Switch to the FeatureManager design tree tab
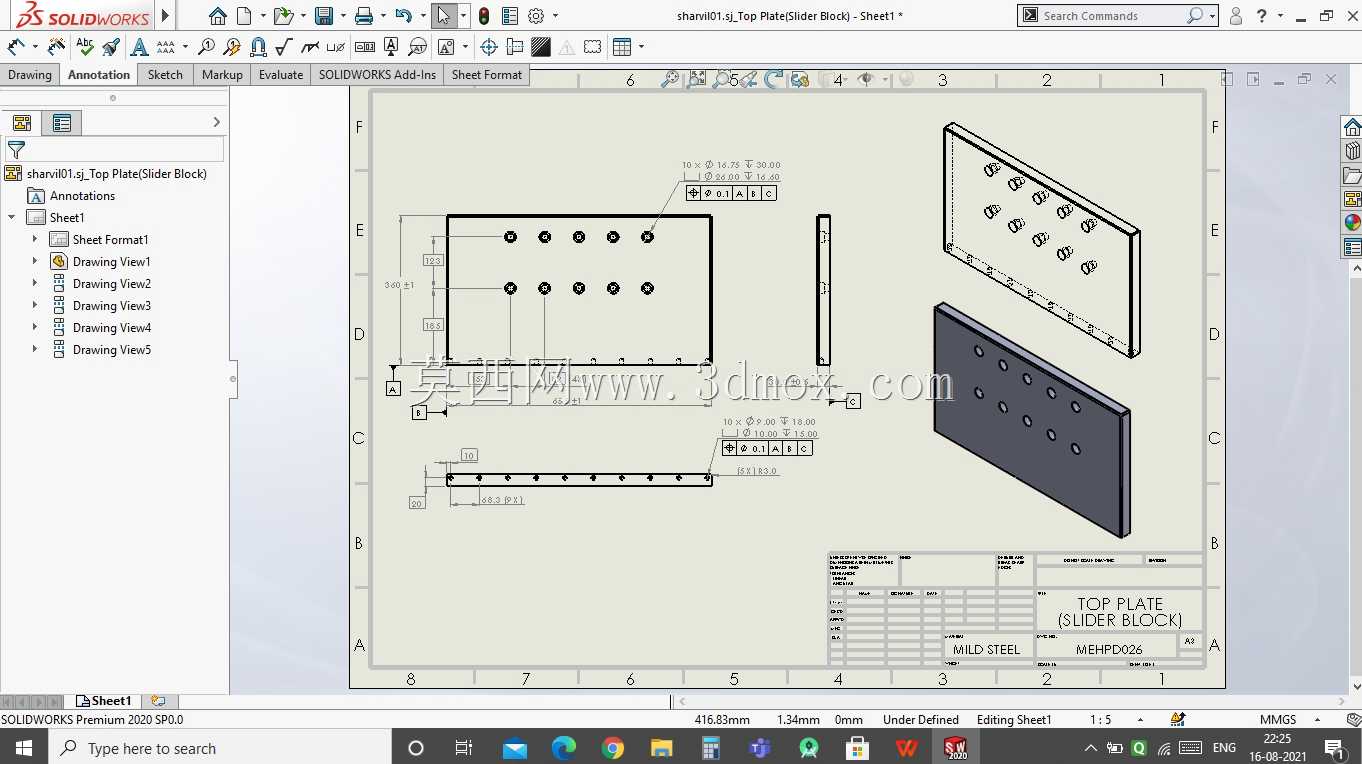The height and width of the screenshot is (764, 1362). [x=22, y=123]
